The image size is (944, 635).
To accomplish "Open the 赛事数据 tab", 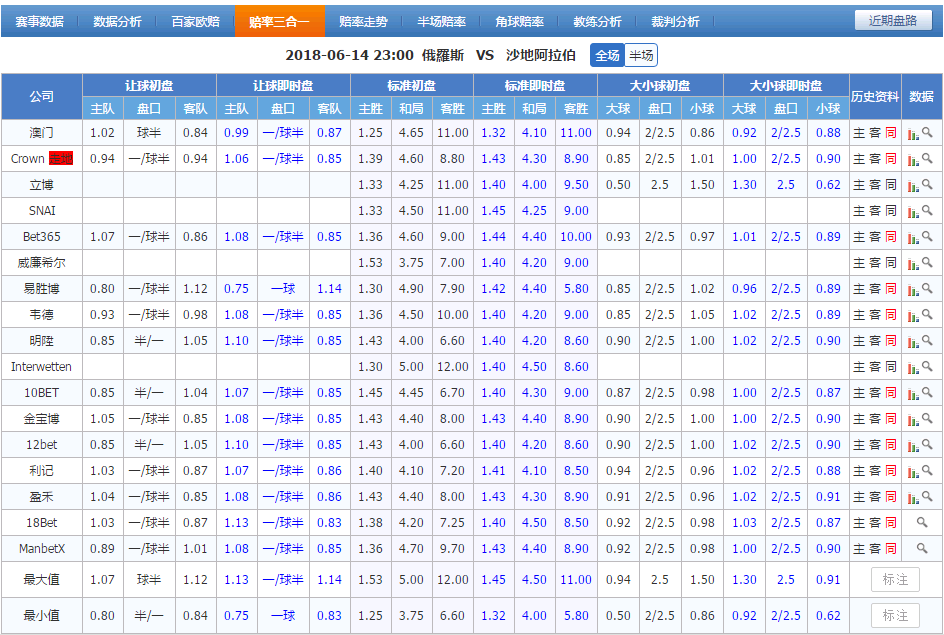I will coord(40,22).
